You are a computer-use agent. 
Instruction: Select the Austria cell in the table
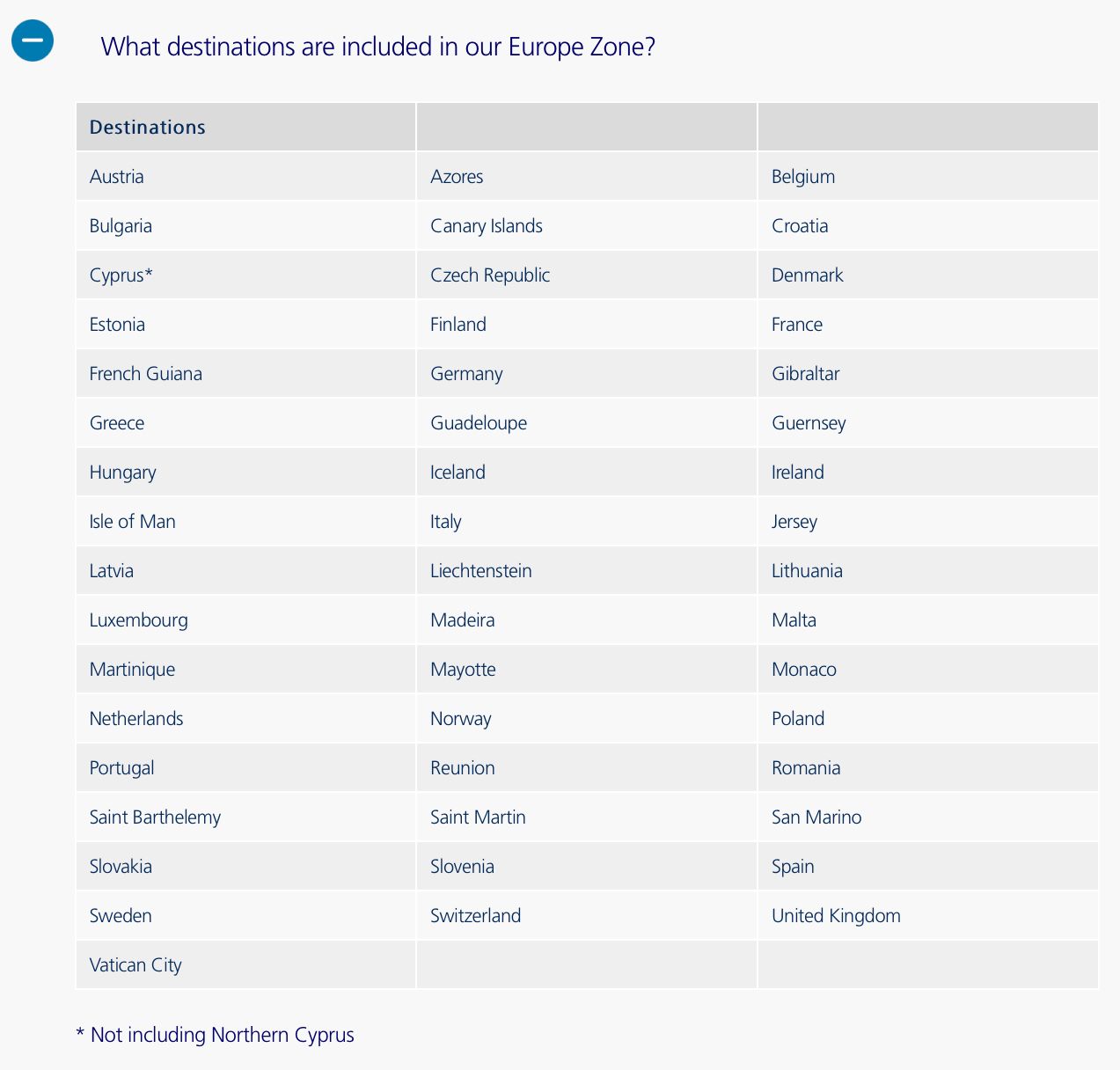[x=117, y=177]
